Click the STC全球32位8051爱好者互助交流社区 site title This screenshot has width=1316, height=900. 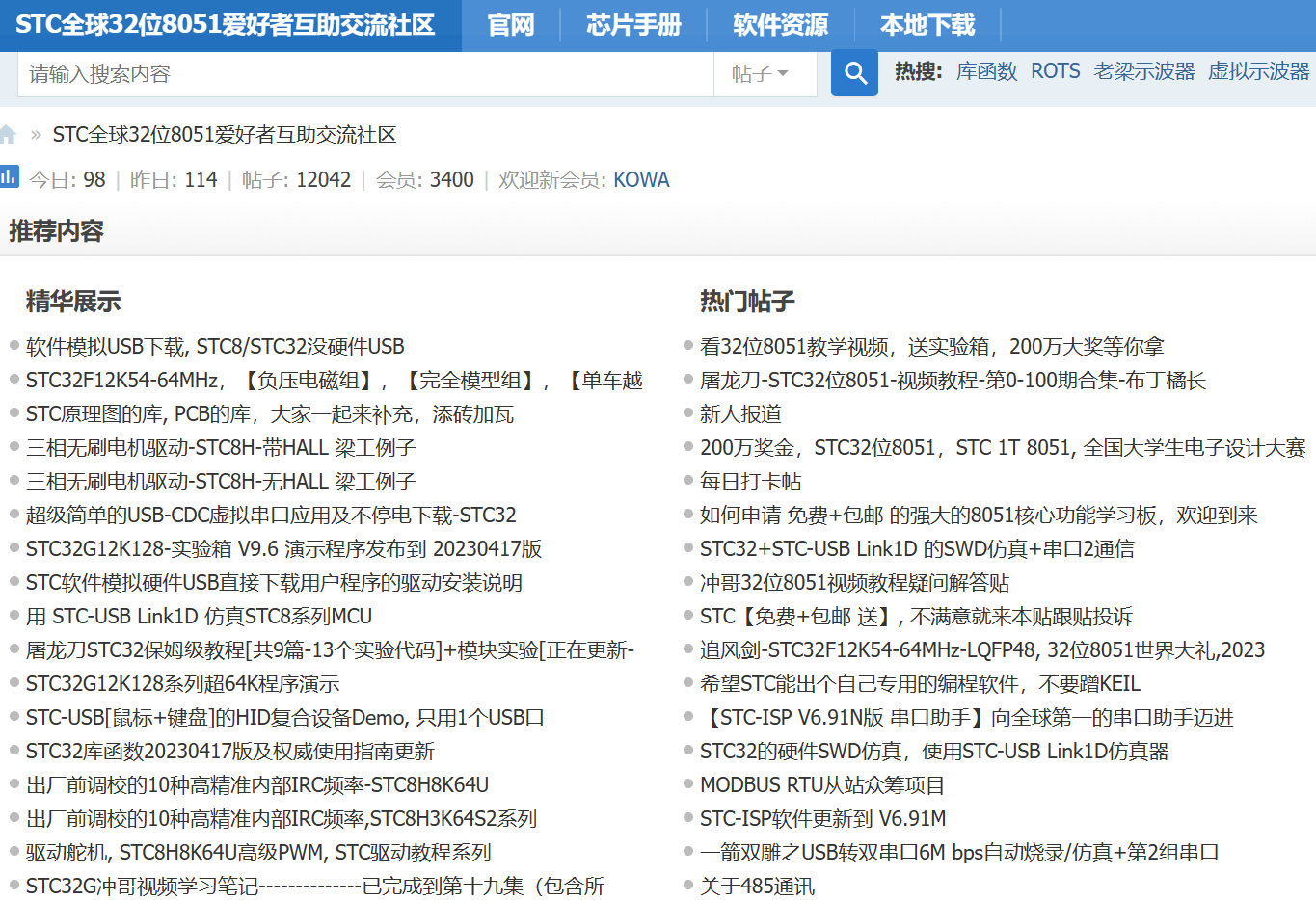[x=226, y=25]
